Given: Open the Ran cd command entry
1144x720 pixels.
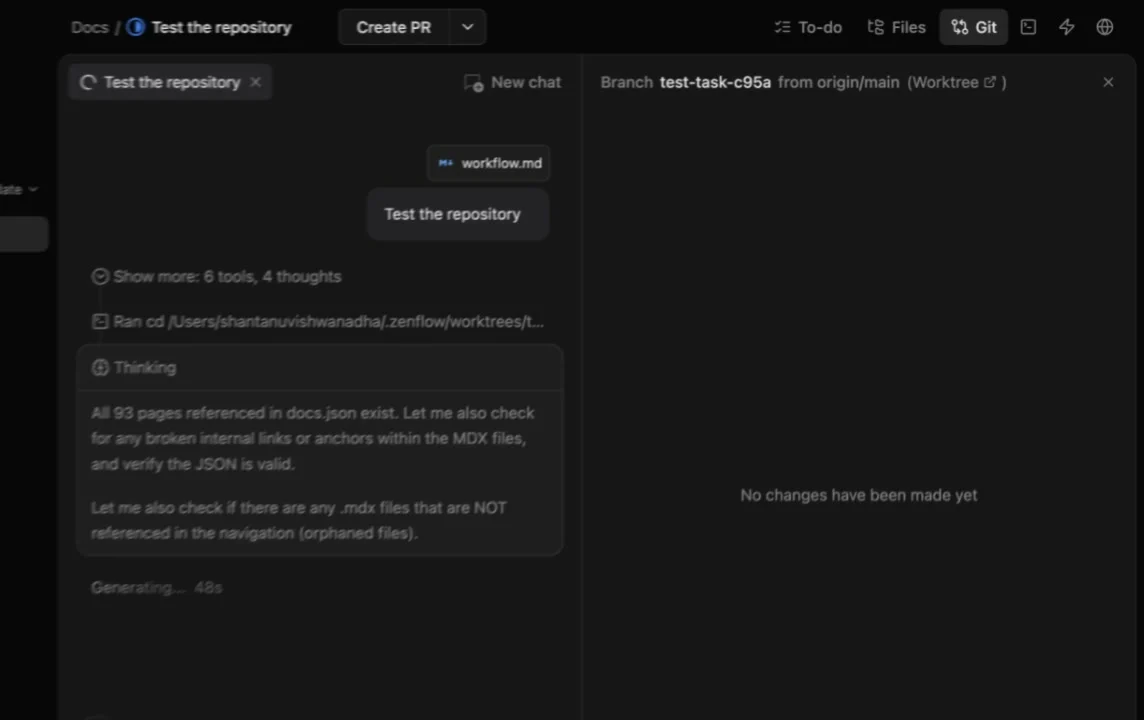Looking at the screenshot, I should coord(318,322).
